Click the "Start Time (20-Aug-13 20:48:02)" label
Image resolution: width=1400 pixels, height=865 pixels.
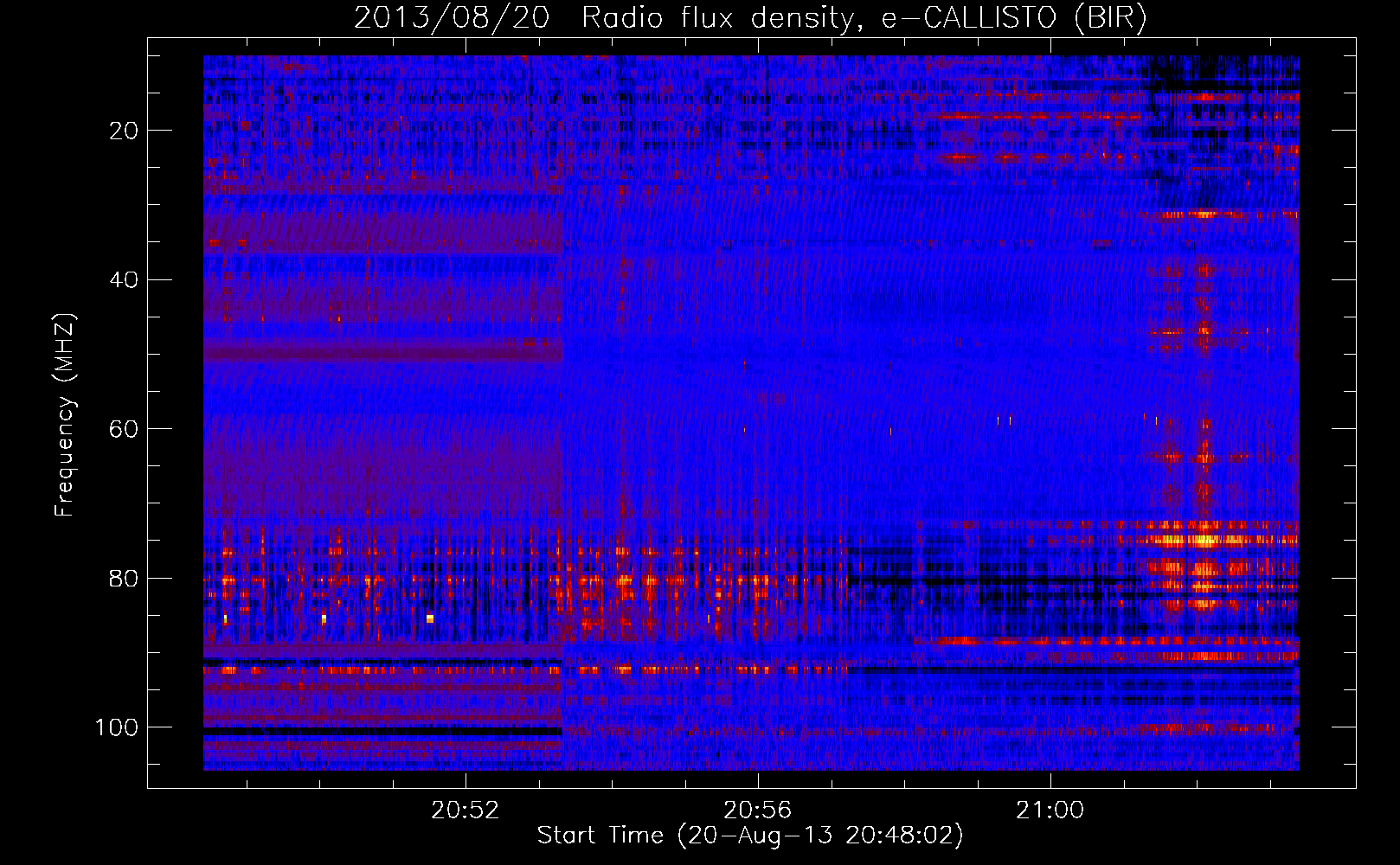(750, 836)
